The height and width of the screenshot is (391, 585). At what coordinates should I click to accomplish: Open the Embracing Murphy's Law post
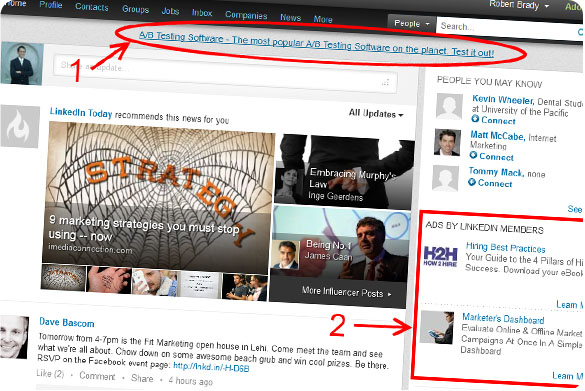pyautogui.click(x=353, y=178)
